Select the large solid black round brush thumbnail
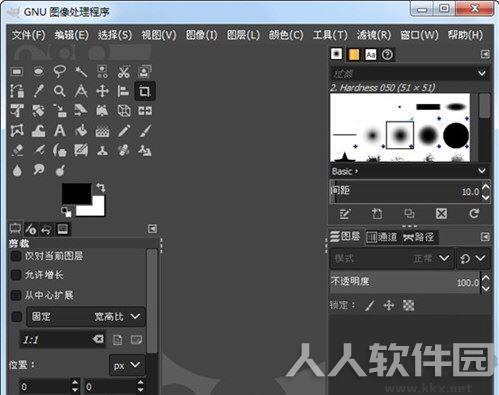This screenshot has height=395, width=499. pos(456,135)
